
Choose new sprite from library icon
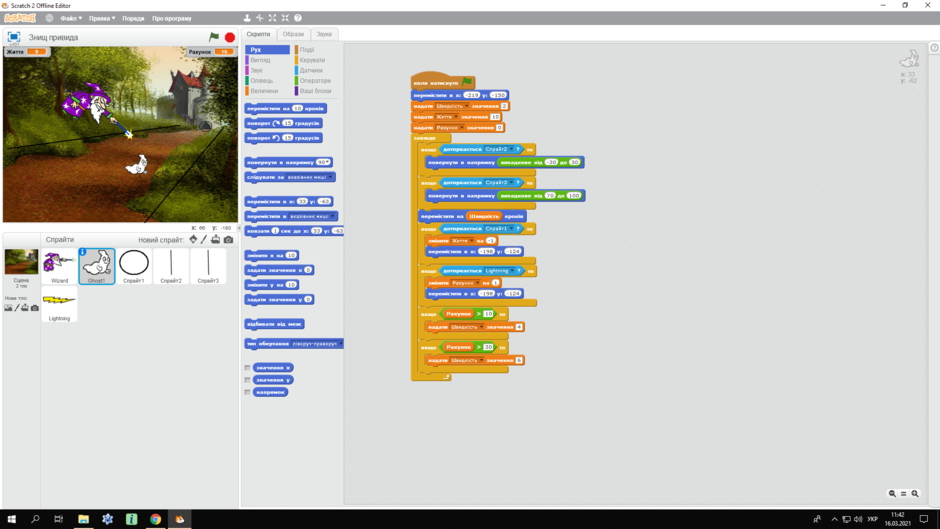click(193, 239)
